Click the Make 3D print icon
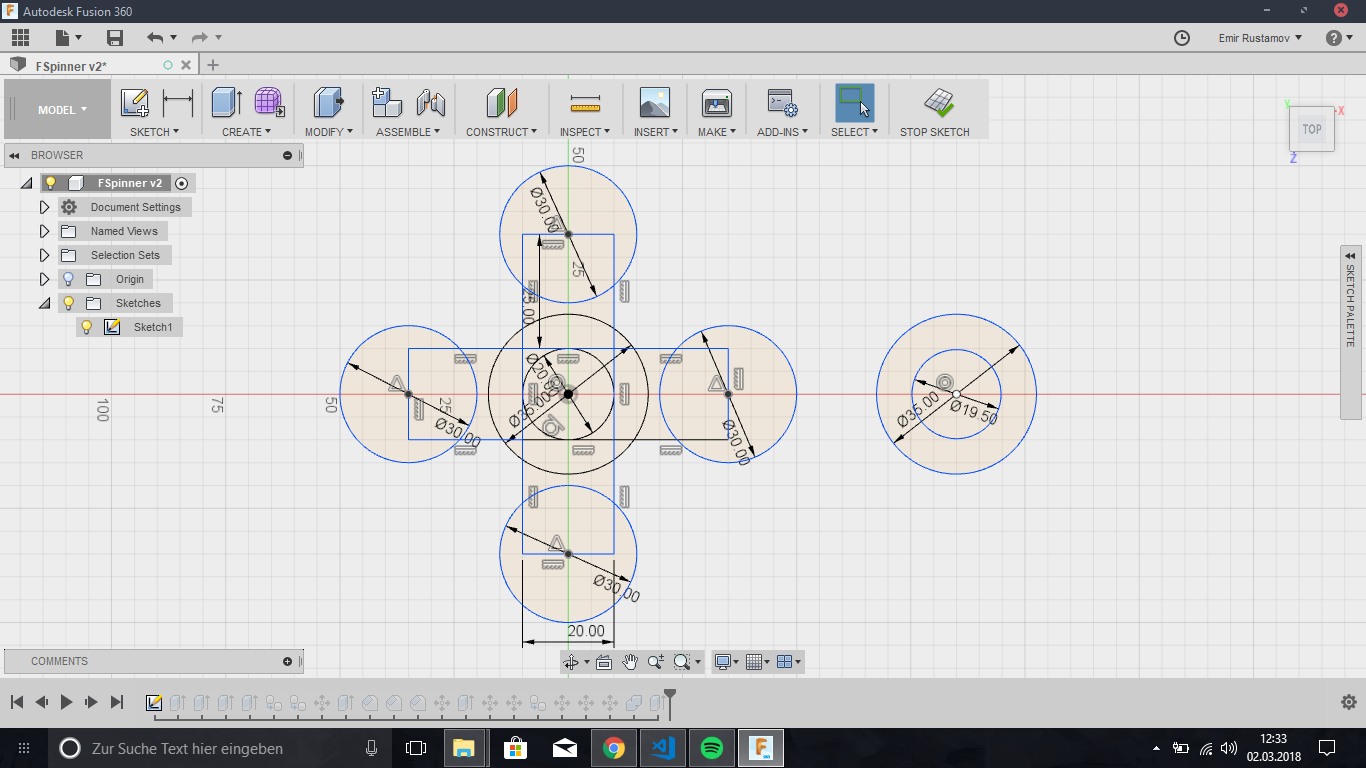 point(717,103)
